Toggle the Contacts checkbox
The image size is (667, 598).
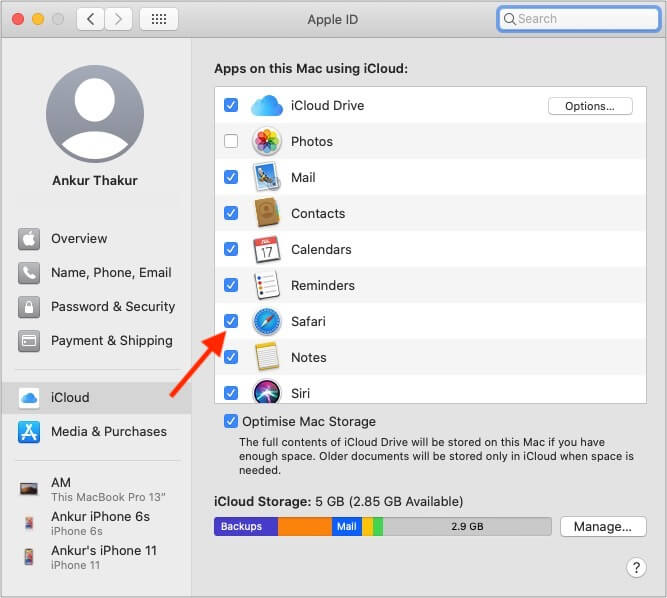231,213
